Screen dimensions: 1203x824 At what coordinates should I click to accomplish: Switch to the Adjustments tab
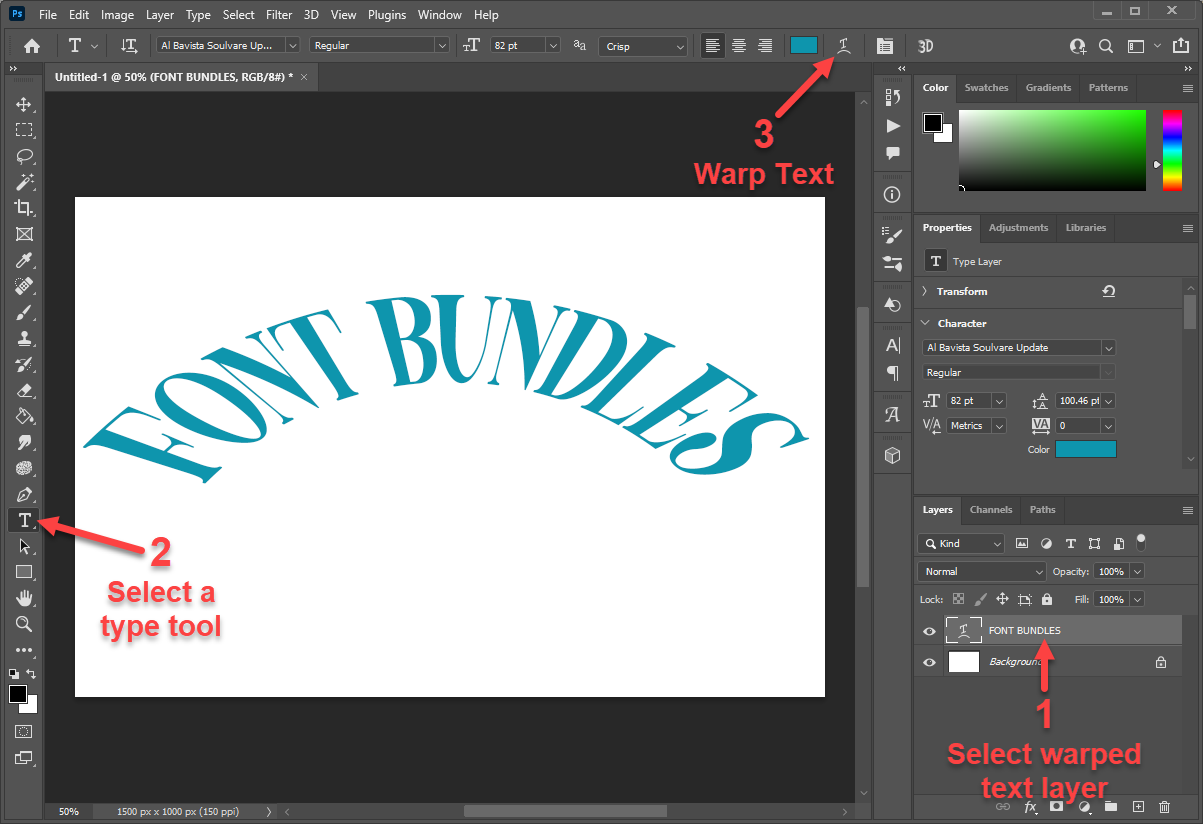pyautogui.click(x=1018, y=228)
